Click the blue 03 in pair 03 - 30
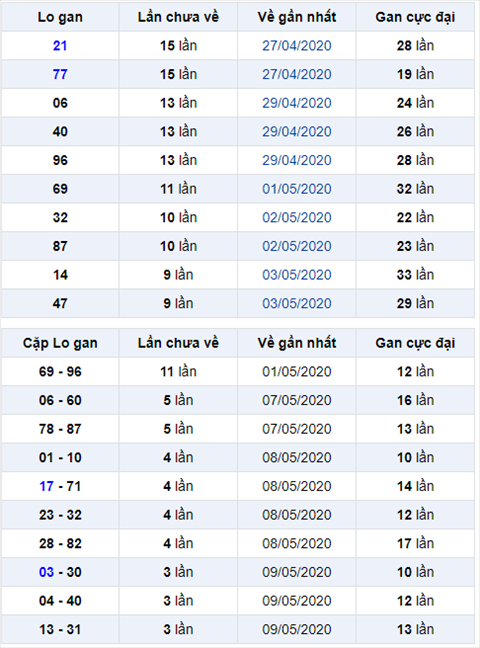480x648 pixels. click(46, 572)
